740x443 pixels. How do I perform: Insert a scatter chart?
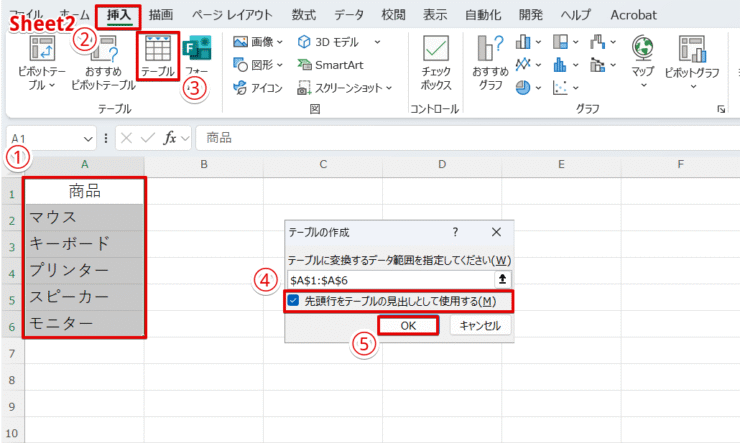[x=560, y=87]
